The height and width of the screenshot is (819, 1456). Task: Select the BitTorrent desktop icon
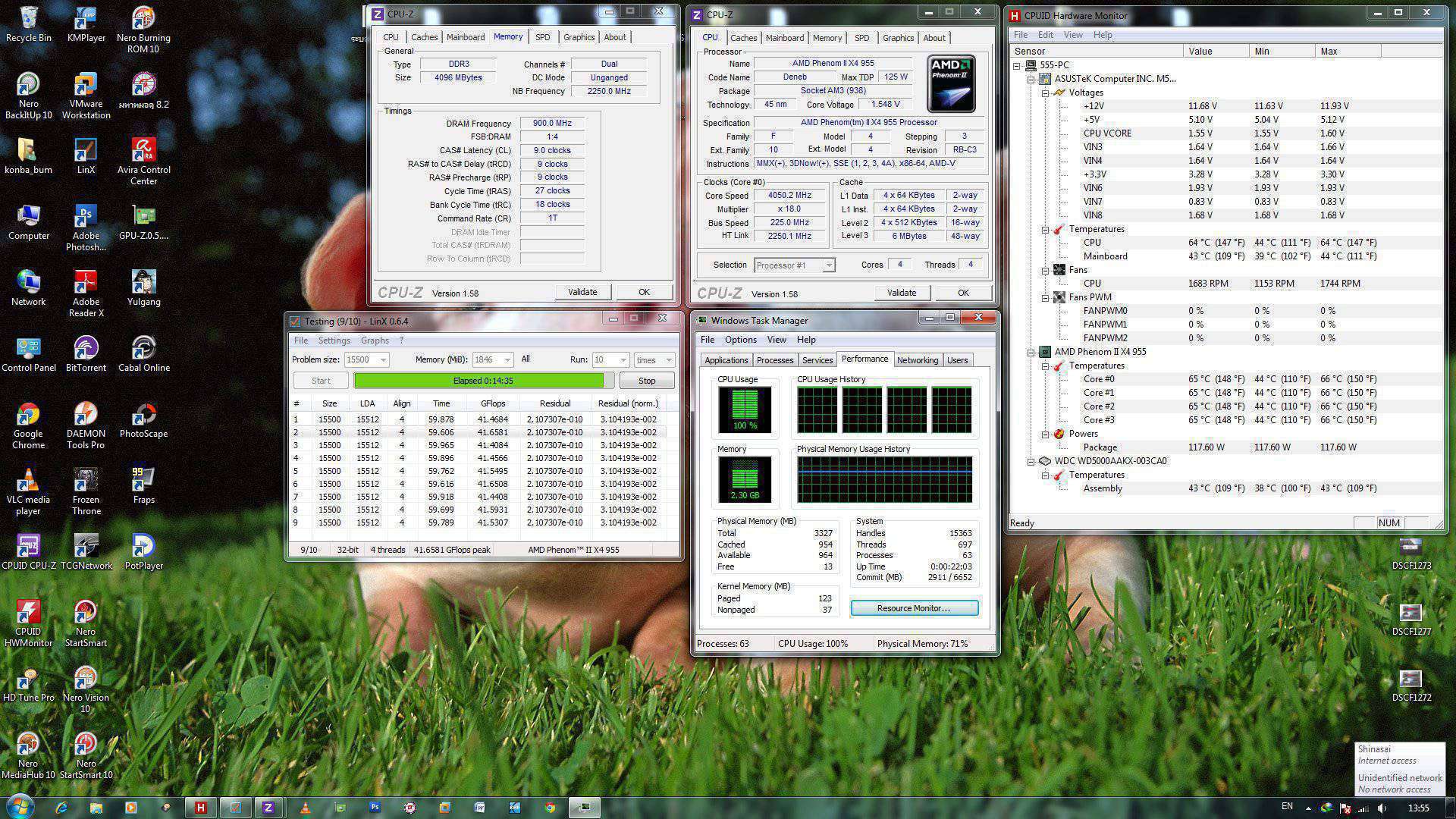pyautogui.click(x=86, y=355)
